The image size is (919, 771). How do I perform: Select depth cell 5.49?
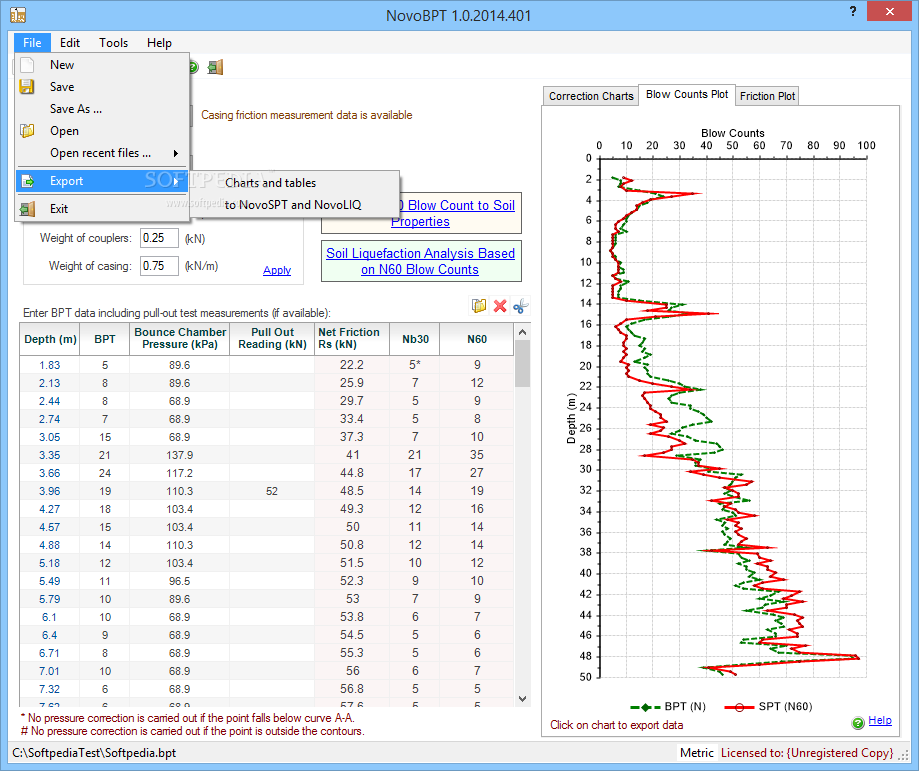click(x=50, y=581)
